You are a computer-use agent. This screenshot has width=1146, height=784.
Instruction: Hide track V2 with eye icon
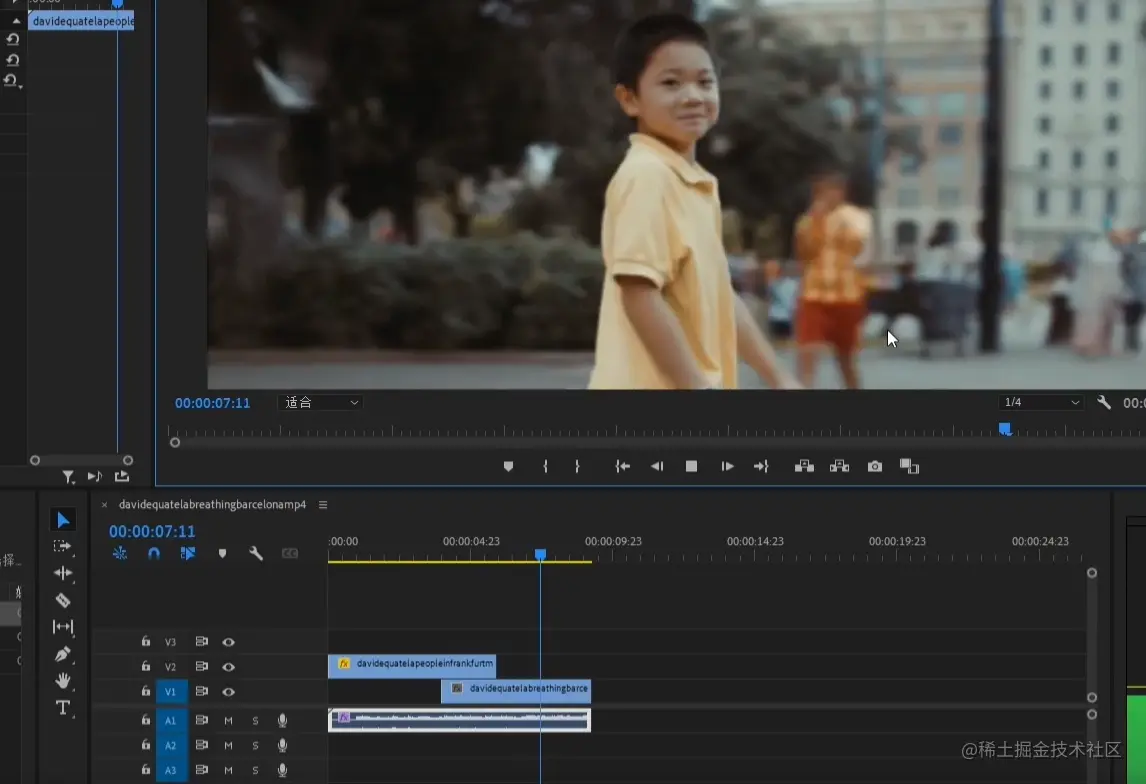(229, 667)
